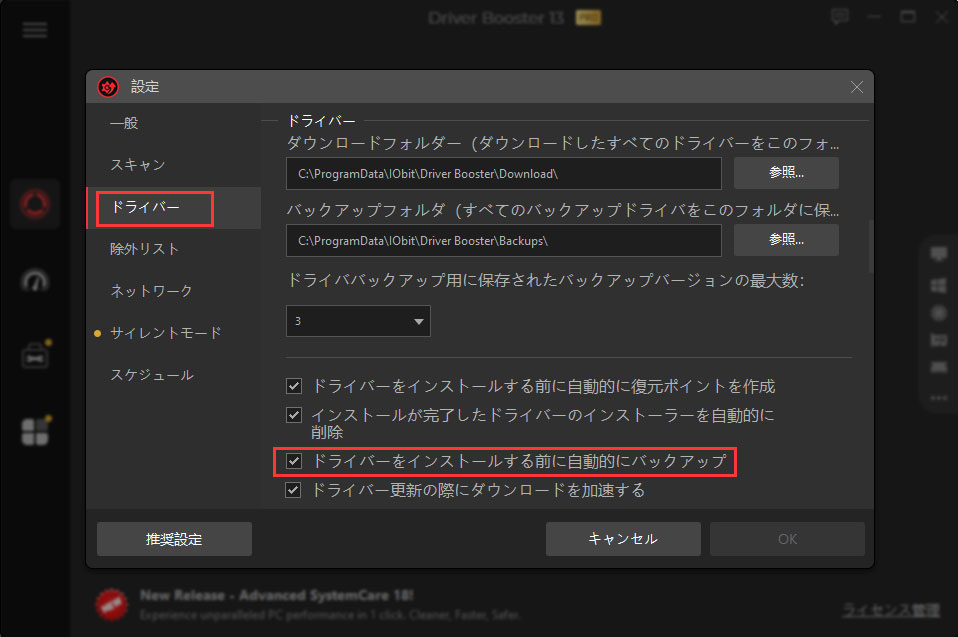
Task: Select the 除外リスト settings tab
Action: pyautogui.click(x=174, y=249)
